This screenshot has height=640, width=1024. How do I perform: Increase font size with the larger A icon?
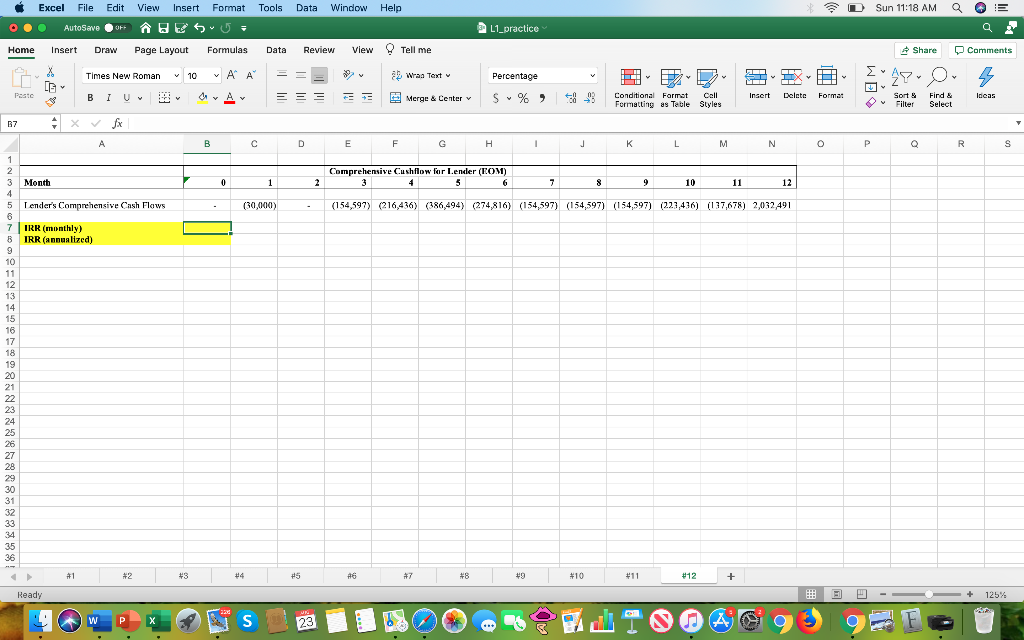pyautogui.click(x=232, y=76)
